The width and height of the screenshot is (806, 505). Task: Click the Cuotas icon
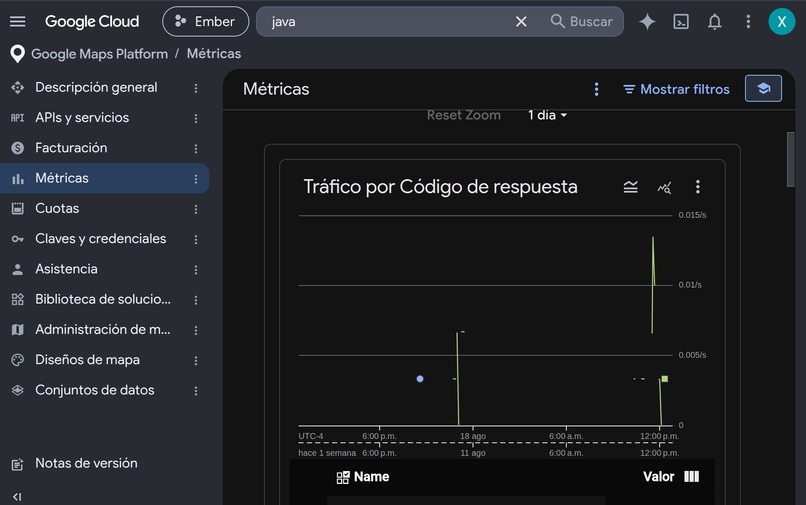tap(17, 209)
